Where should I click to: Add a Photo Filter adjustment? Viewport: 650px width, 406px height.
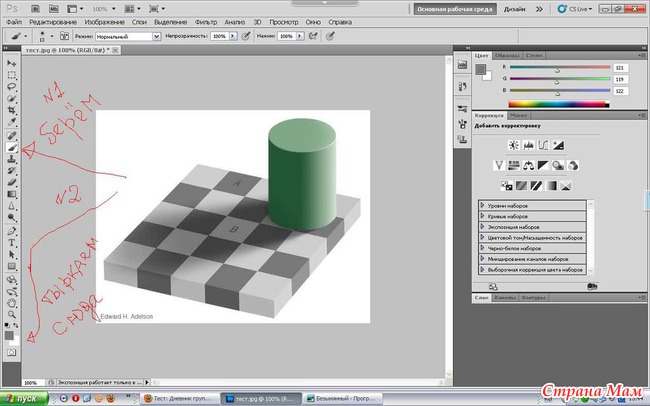click(x=558, y=165)
